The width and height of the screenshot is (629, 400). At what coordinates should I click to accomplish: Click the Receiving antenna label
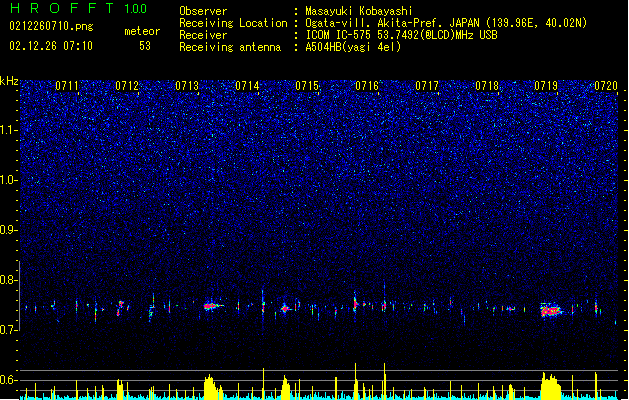(x=230, y=47)
